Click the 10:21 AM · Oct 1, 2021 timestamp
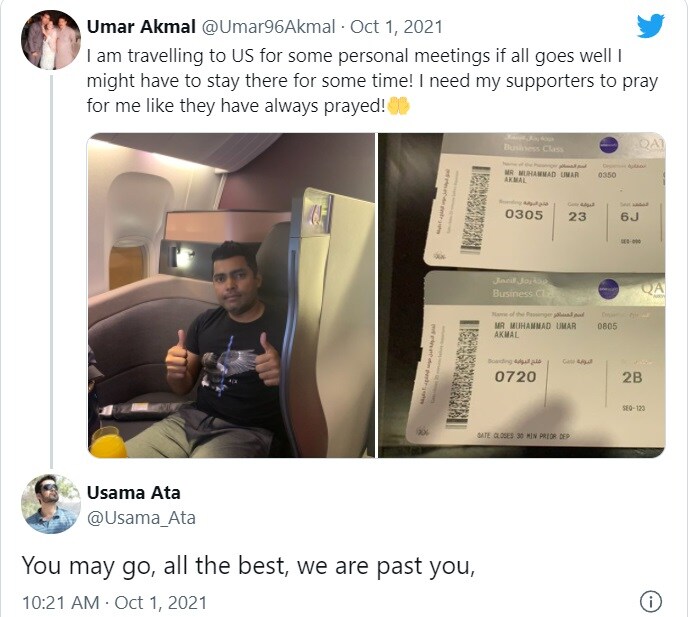Viewport: 700px width, 617px height. (x=115, y=603)
